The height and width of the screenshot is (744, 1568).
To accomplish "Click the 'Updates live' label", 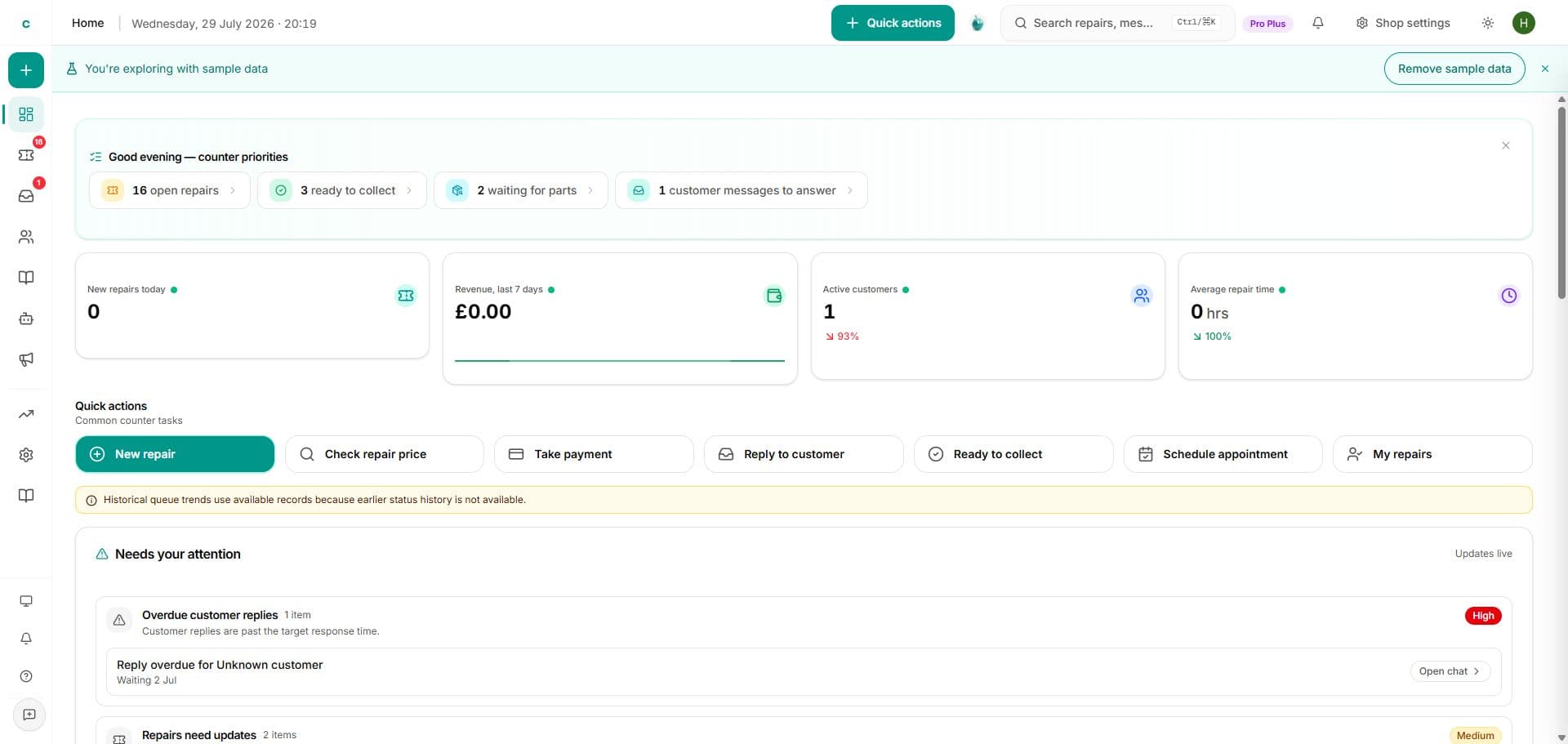I will coord(1483,554).
